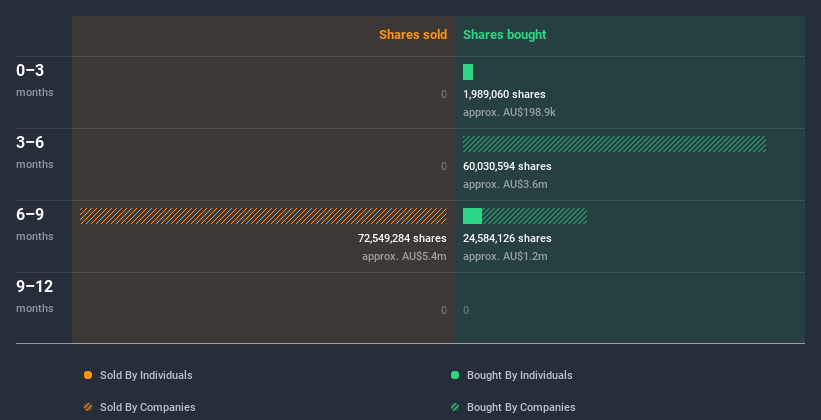Toggle the Bought By Companies legend label

[521, 407]
